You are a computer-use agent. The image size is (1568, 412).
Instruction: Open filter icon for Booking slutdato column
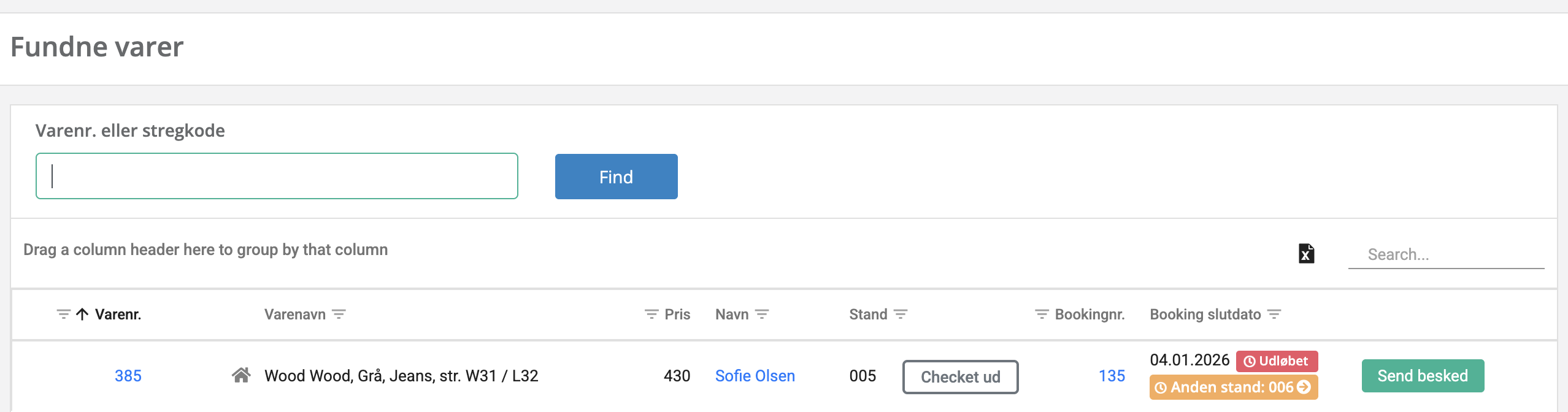coord(1274,315)
